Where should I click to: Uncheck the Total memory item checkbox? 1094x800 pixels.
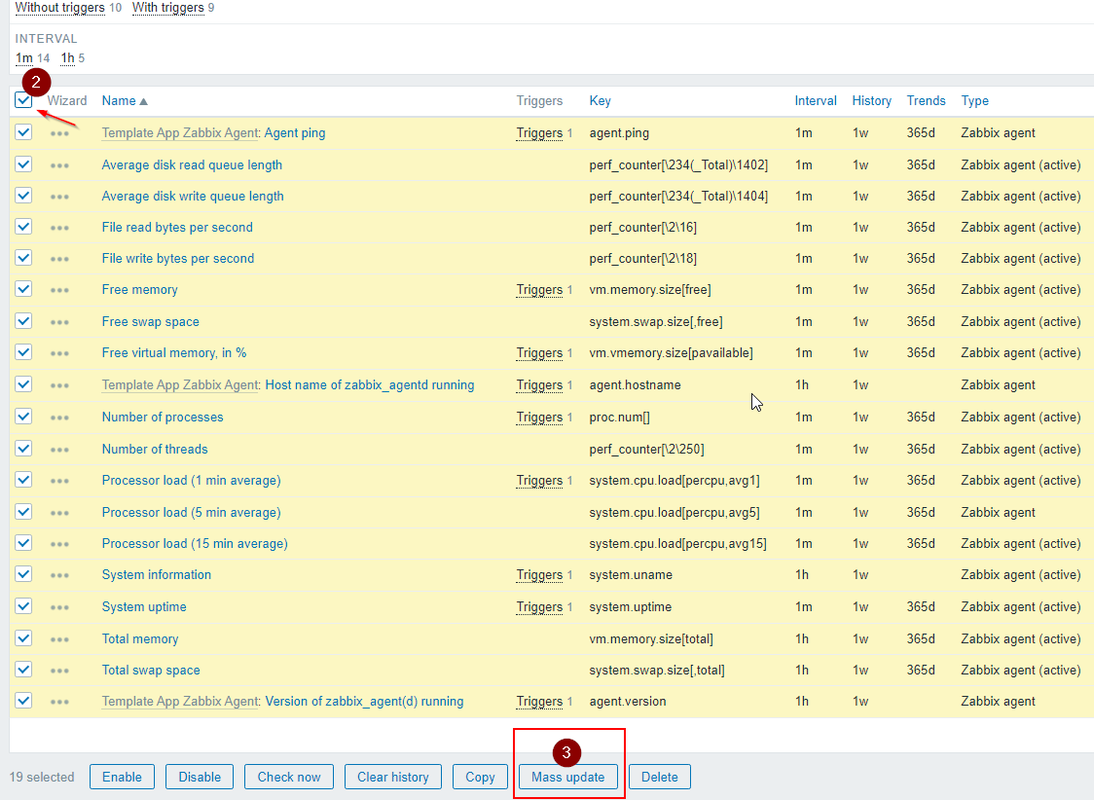click(23, 637)
